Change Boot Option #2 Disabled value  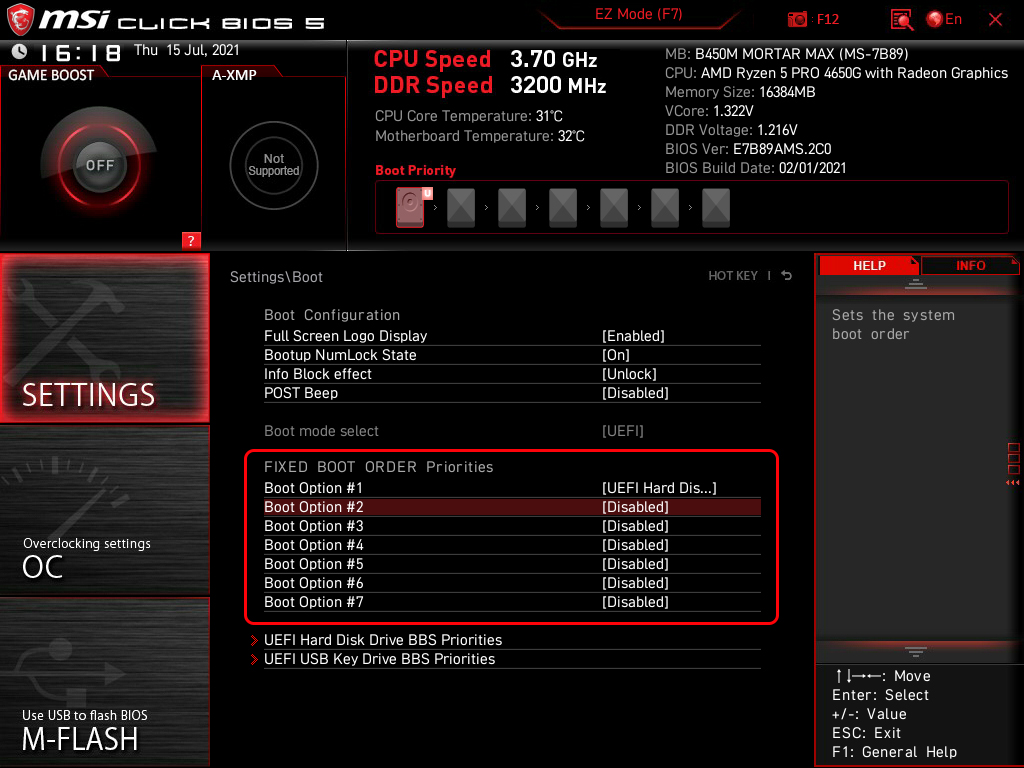[x=635, y=507]
